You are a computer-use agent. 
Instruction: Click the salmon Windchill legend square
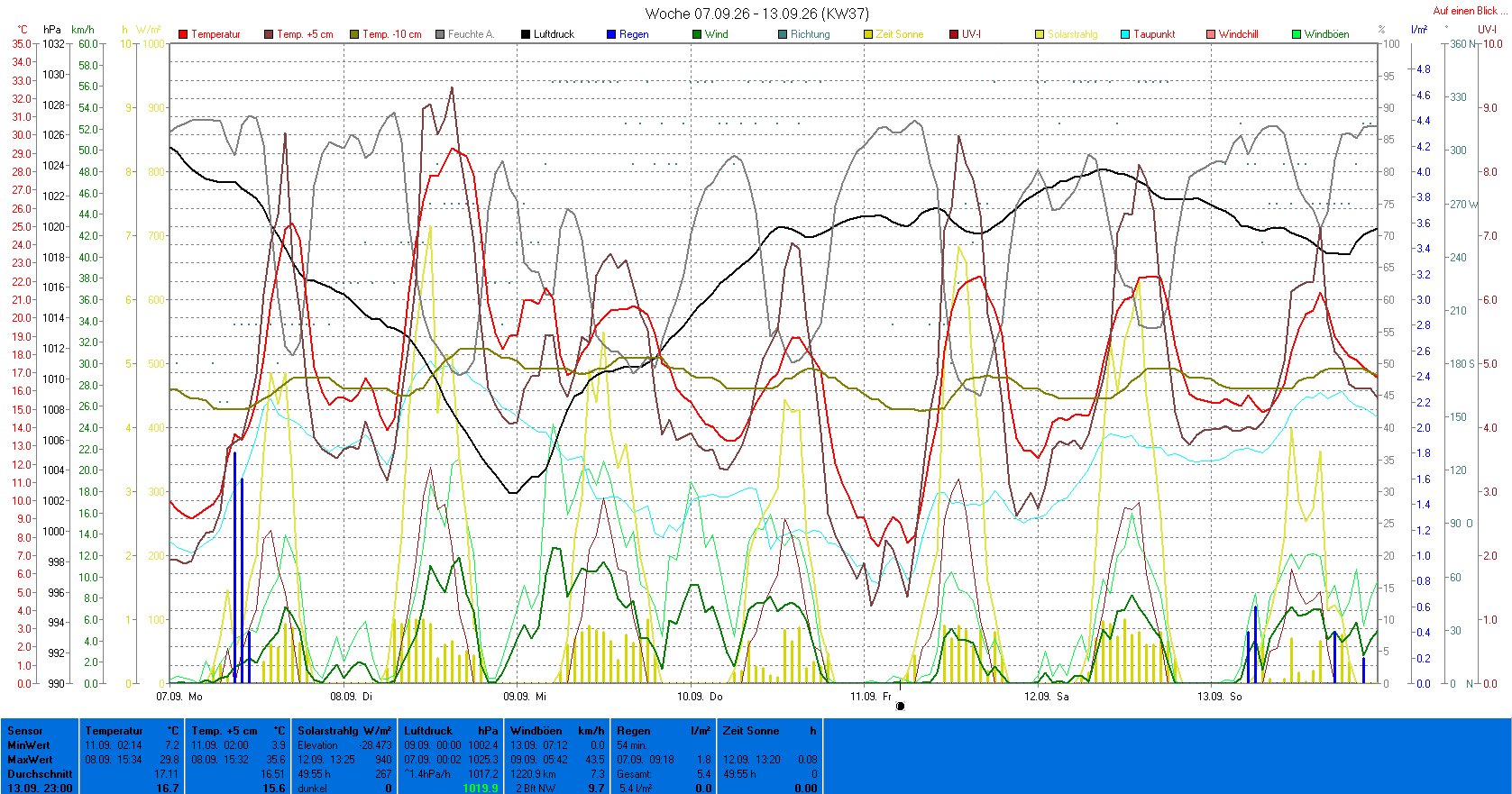point(1211,34)
